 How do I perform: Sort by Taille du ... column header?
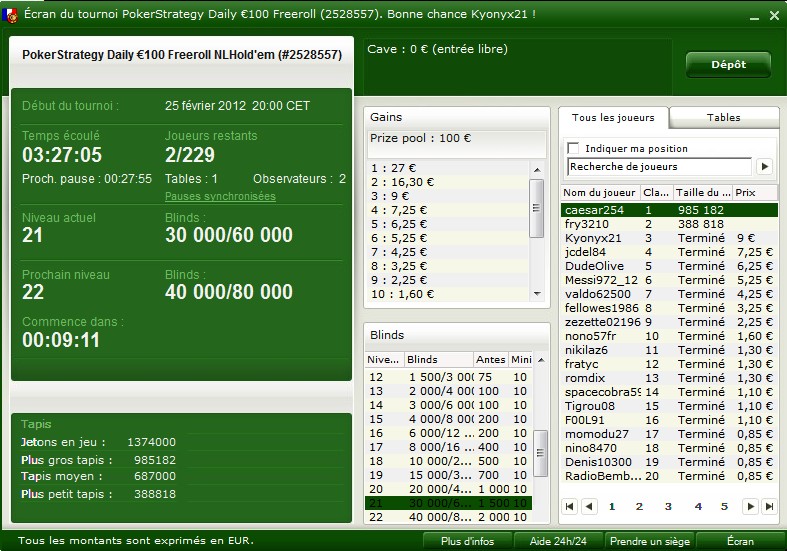(x=703, y=193)
